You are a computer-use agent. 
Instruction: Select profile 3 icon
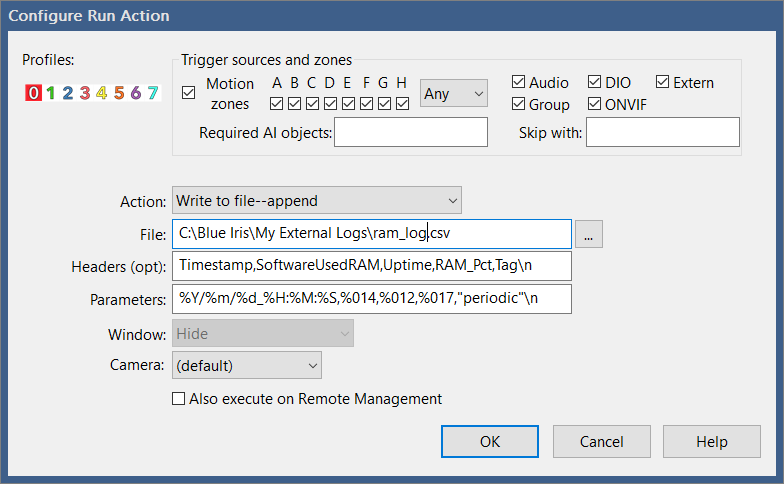click(85, 92)
